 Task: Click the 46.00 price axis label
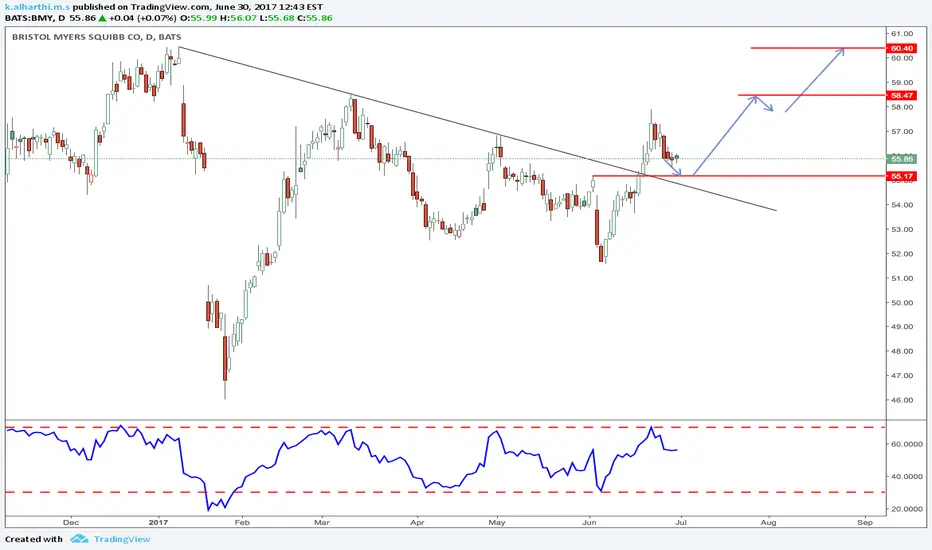902,400
